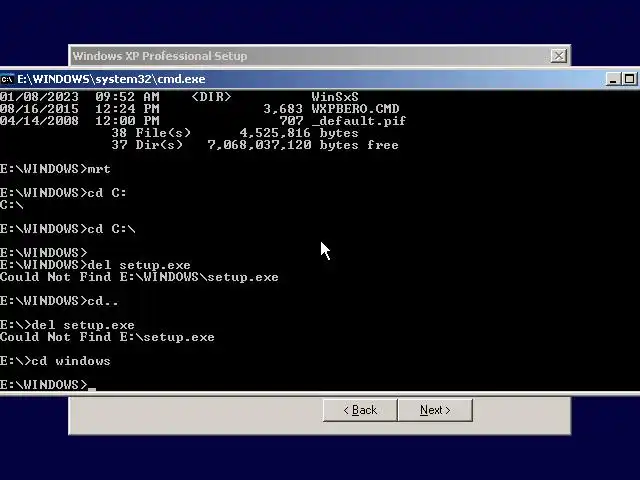Viewport: 640px width, 480px height.
Task: Click the 'mrt' command line
Action: [x=55, y=169]
